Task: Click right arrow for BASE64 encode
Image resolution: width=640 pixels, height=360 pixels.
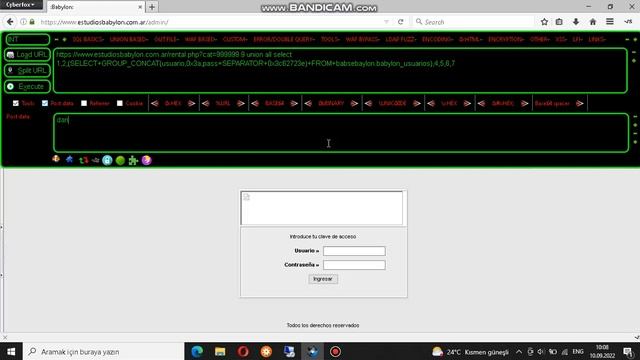Action: (x=294, y=104)
